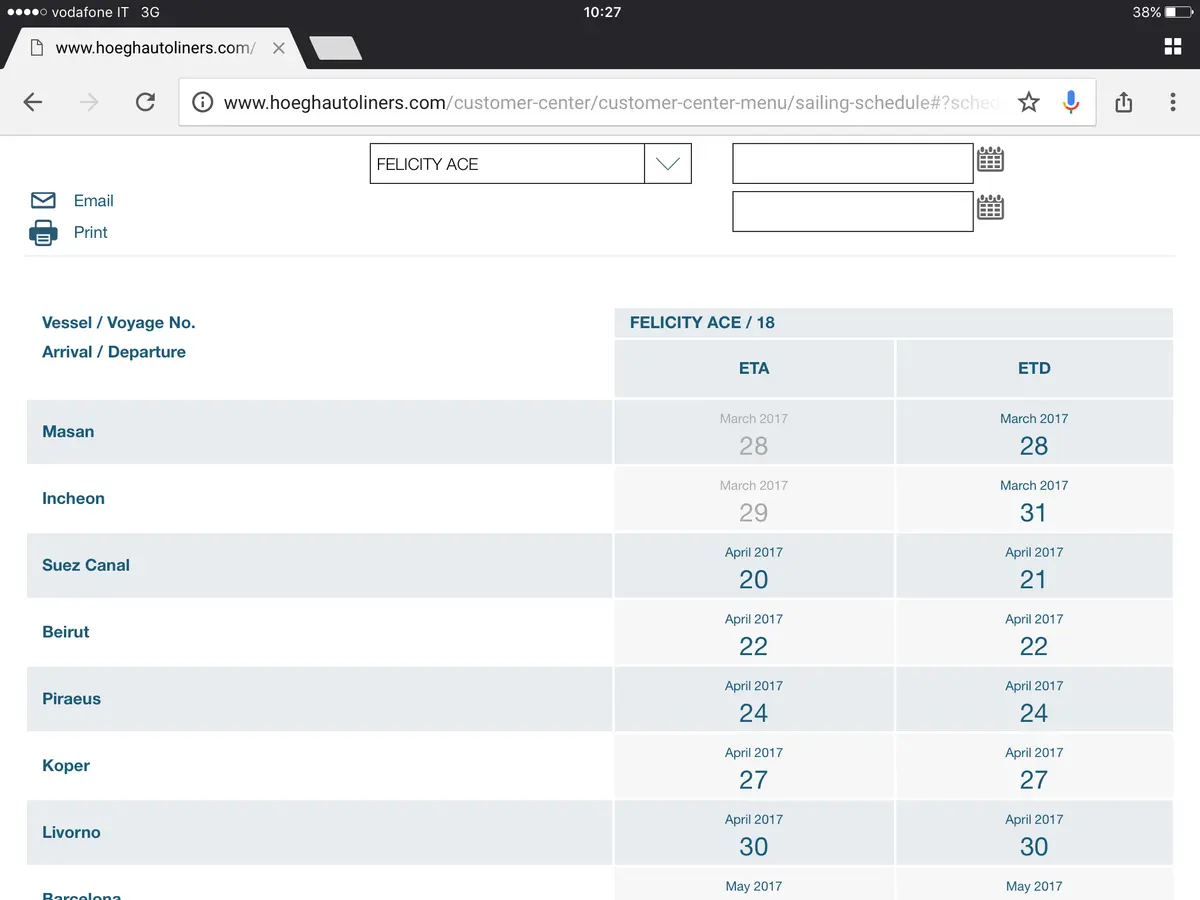The width and height of the screenshot is (1200, 900).
Task: Reload the current page
Action: pos(145,102)
